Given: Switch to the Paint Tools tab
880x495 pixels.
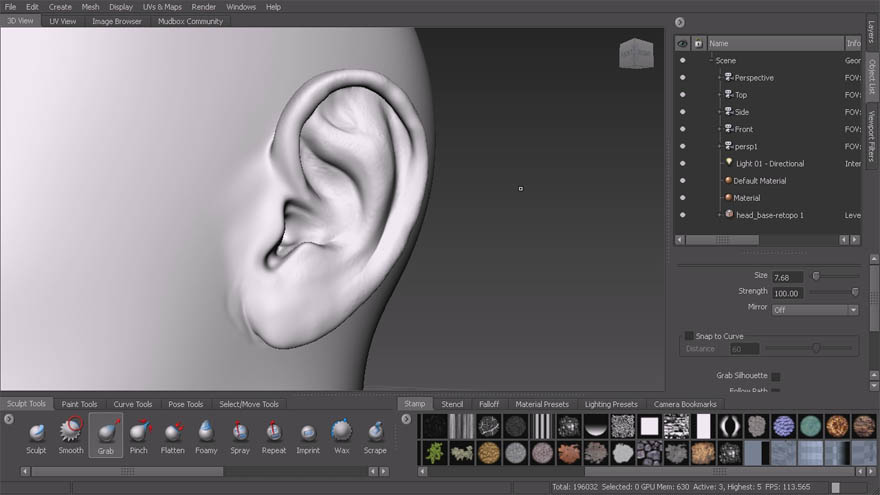Looking at the screenshot, I should (79, 404).
